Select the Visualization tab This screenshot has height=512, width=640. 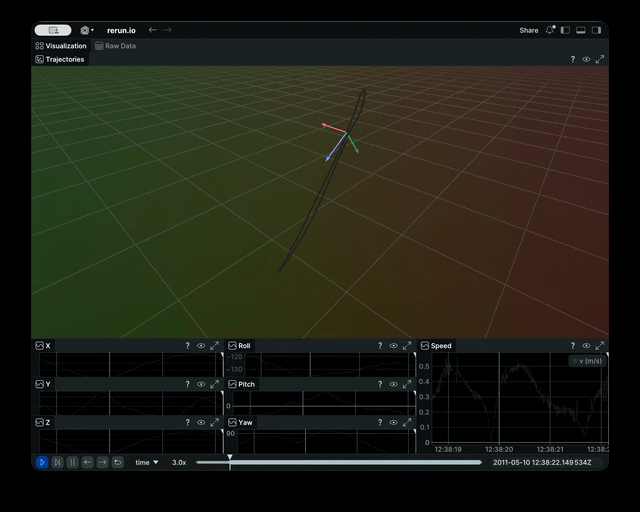(x=61, y=46)
